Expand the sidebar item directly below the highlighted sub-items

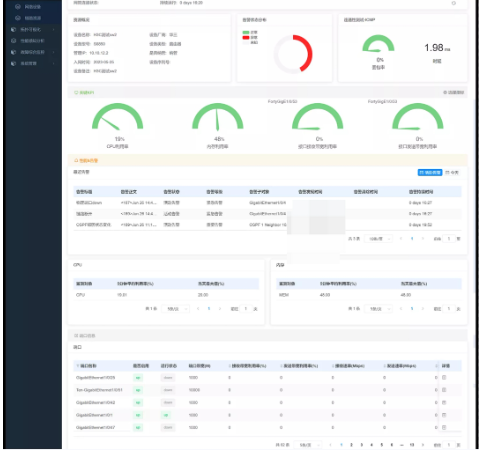pyautogui.click(x=32, y=30)
